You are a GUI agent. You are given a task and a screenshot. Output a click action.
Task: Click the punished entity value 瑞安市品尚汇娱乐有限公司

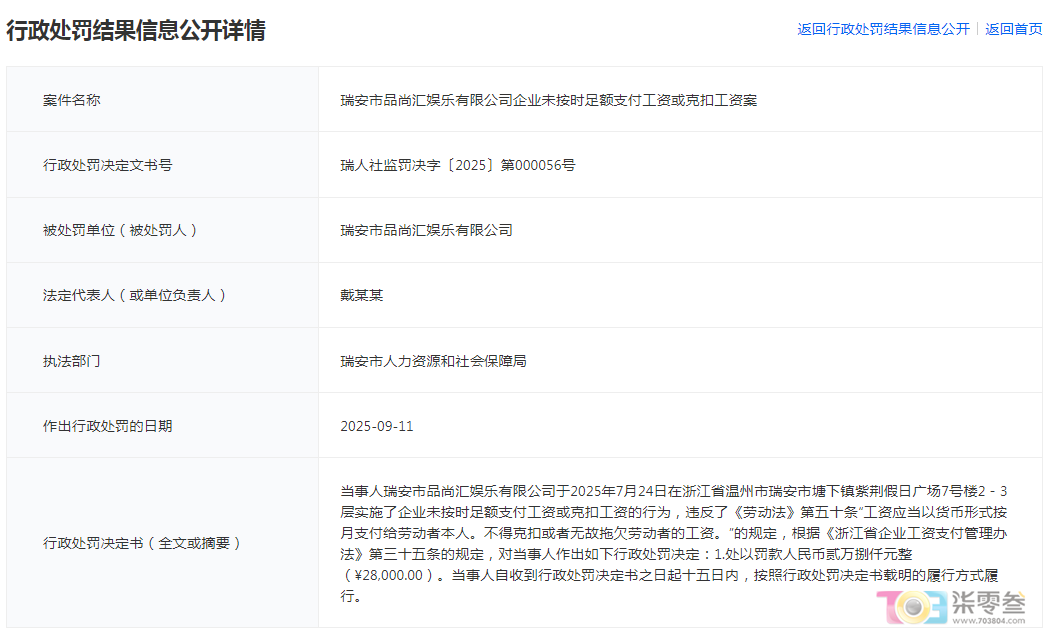point(426,230)
